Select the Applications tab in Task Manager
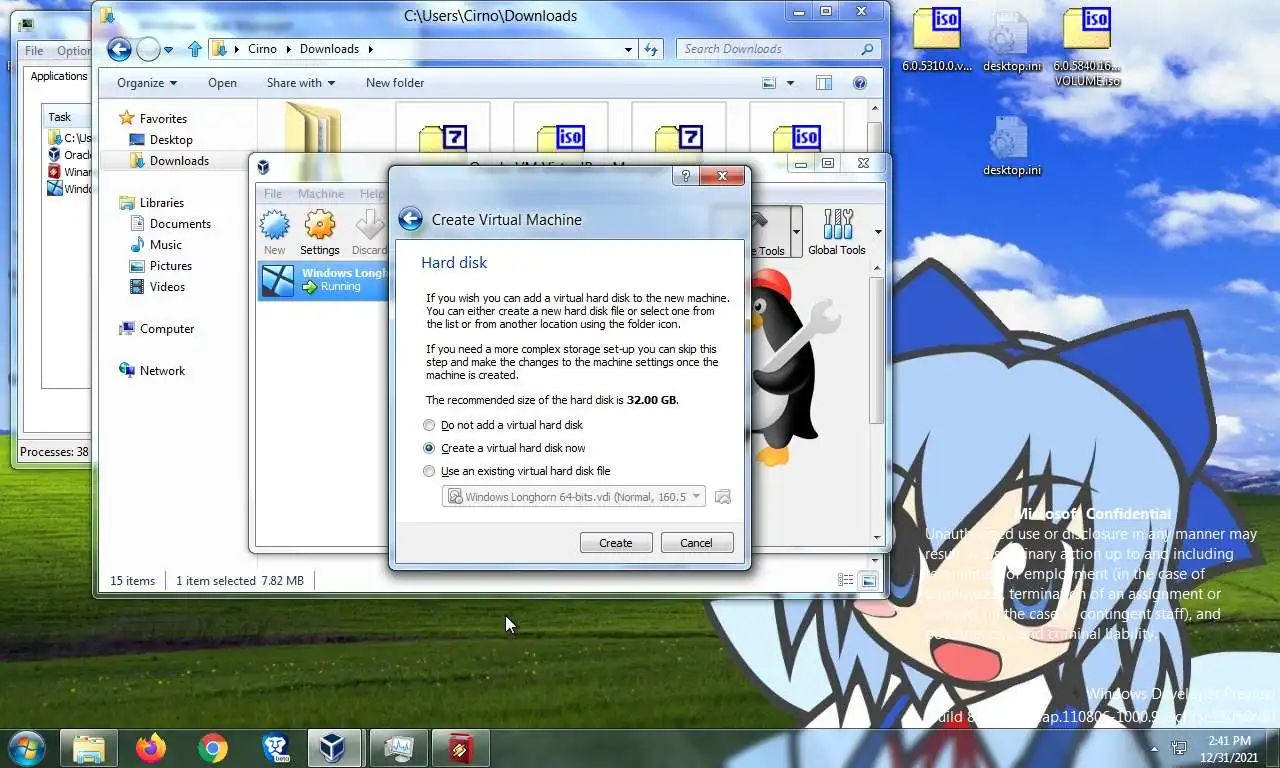The width and height of the screenshot is (1280, 768). (59, 76)
